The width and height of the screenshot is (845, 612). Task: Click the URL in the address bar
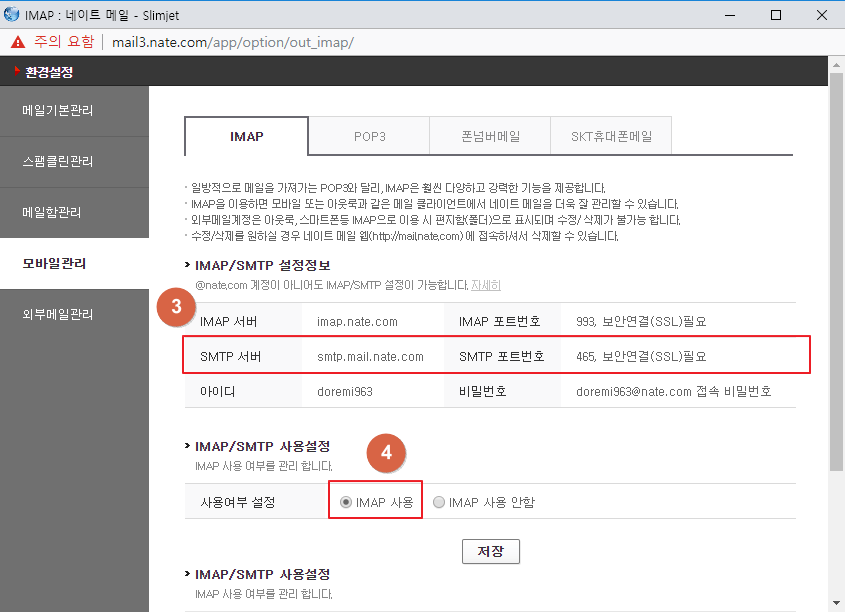[233, 42]
